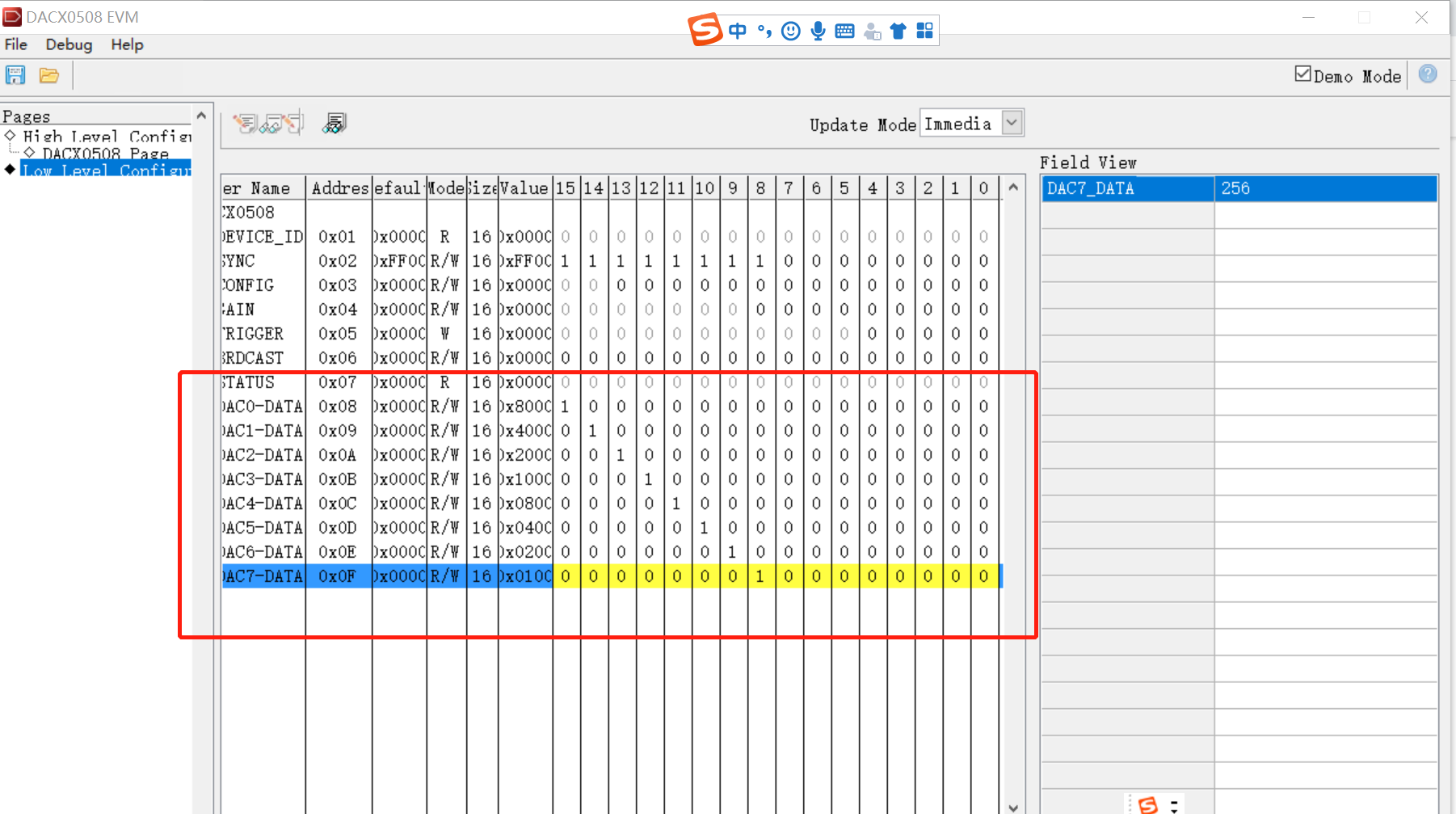The width and height of the screenshot is (1456, 814).
Task: Toggle bit 7 of SYNC register
Action: [789, 261]
